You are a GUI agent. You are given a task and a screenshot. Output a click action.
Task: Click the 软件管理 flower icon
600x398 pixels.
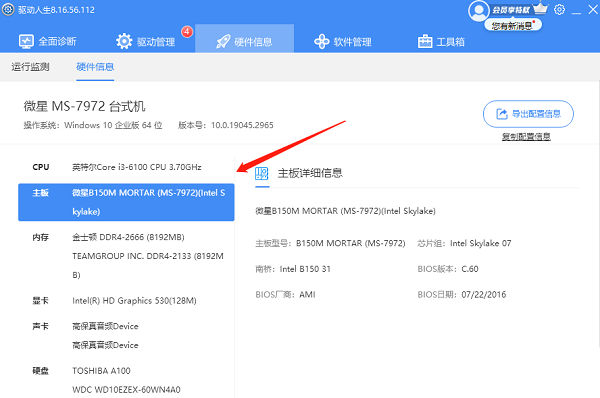click(321, 41)
